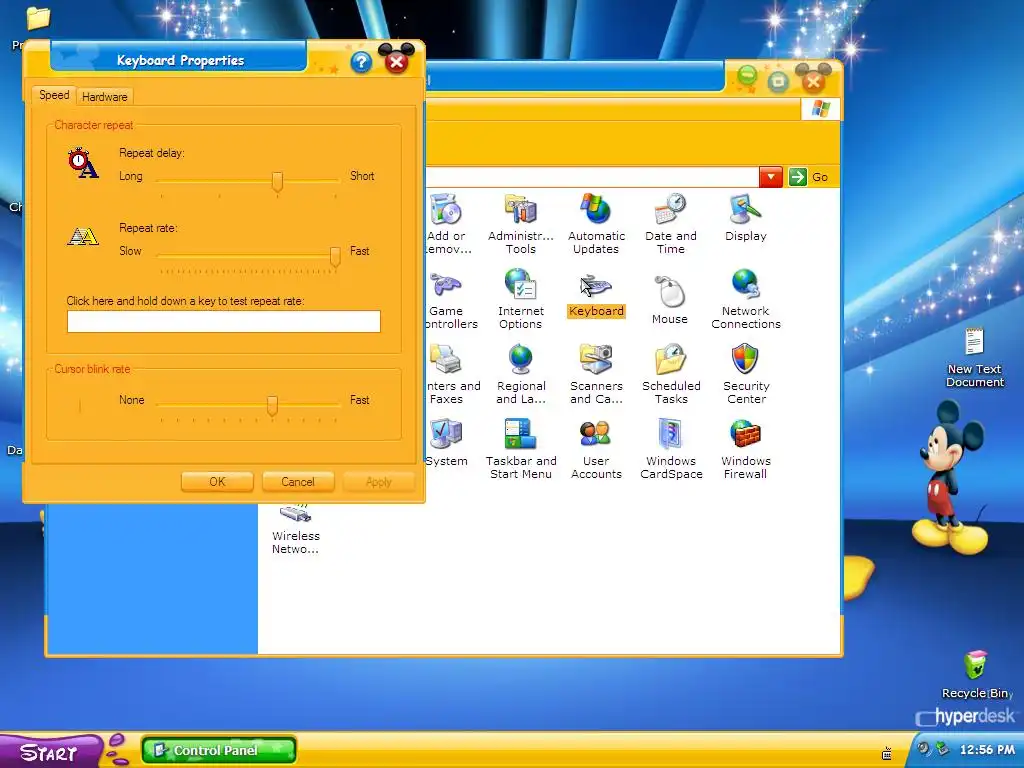
Task: Open the Game Controllers icon
Action: tap(449, 299)
